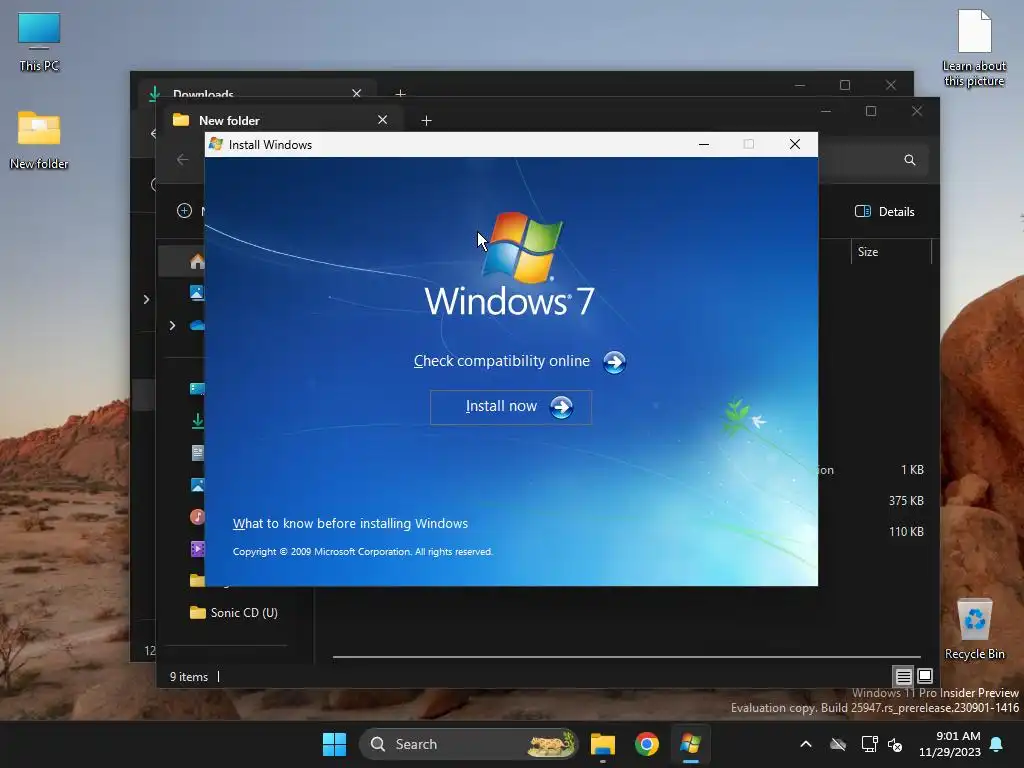The image size is (1024, 768).
Task: Open Sonic CD (U) folder in sidebar
Action: point(234,613)
